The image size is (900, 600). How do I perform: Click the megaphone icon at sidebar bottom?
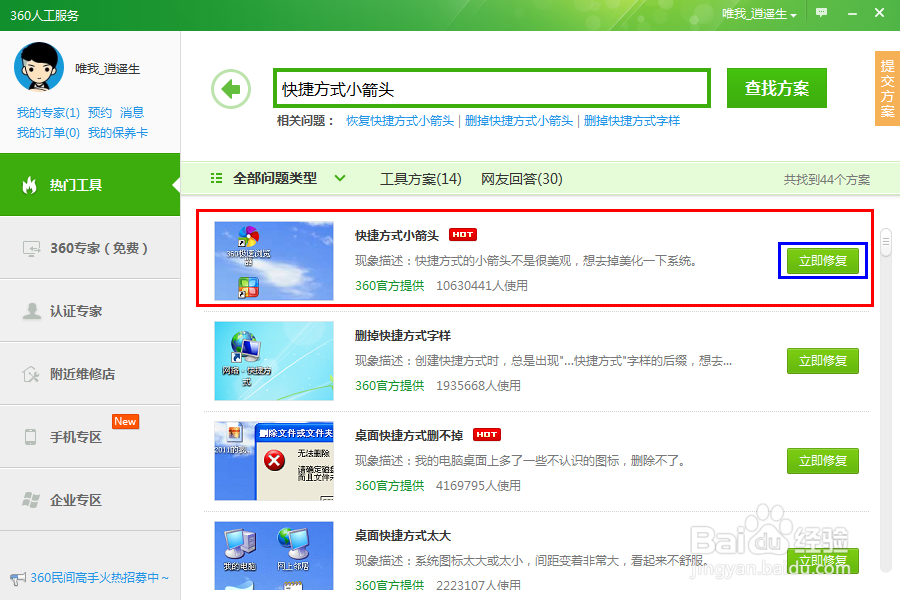click(18, 578)
